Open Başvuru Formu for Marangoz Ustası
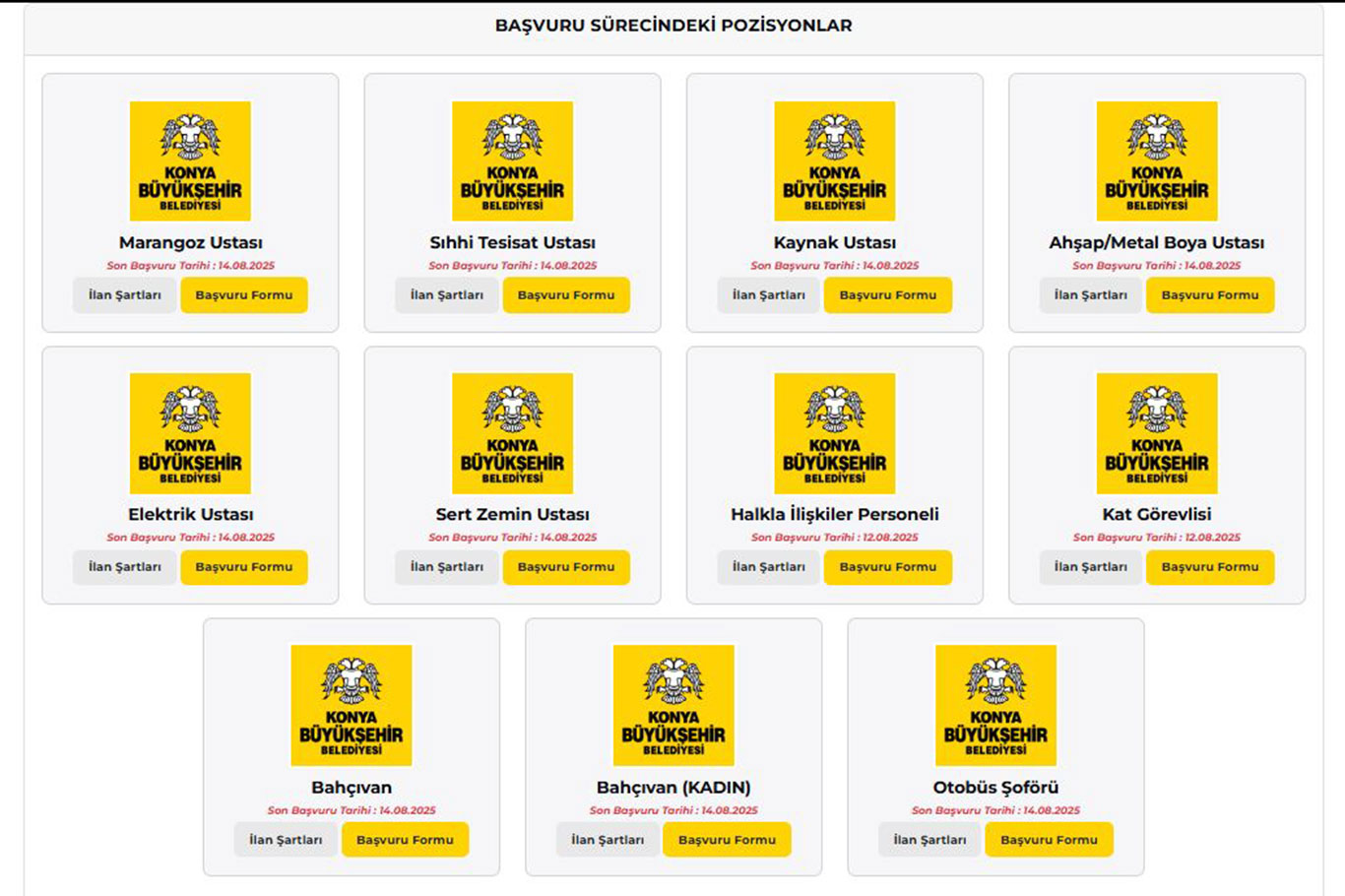 tap(244, 295)
